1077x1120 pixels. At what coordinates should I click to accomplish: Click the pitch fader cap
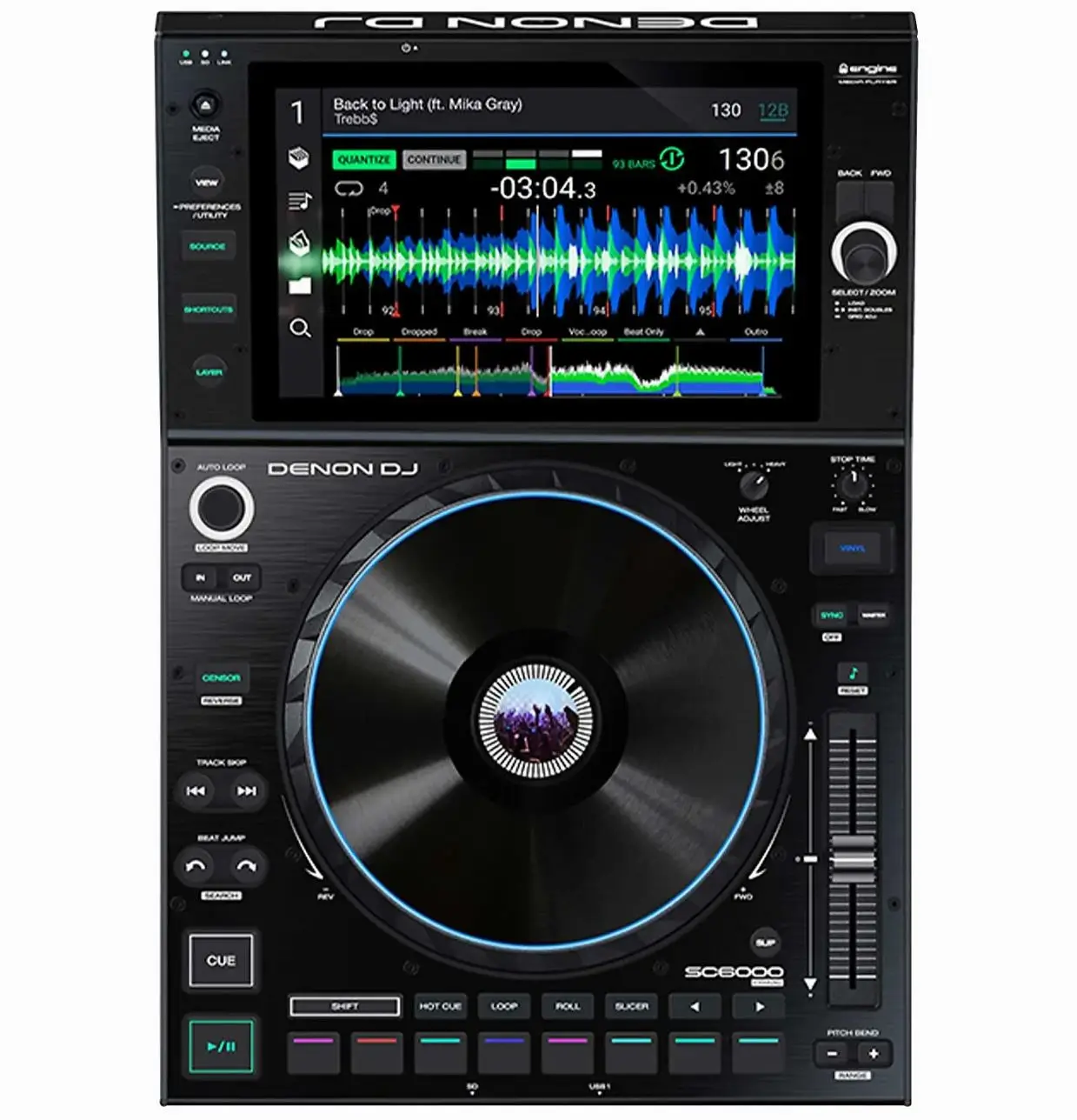click(853, 858)
